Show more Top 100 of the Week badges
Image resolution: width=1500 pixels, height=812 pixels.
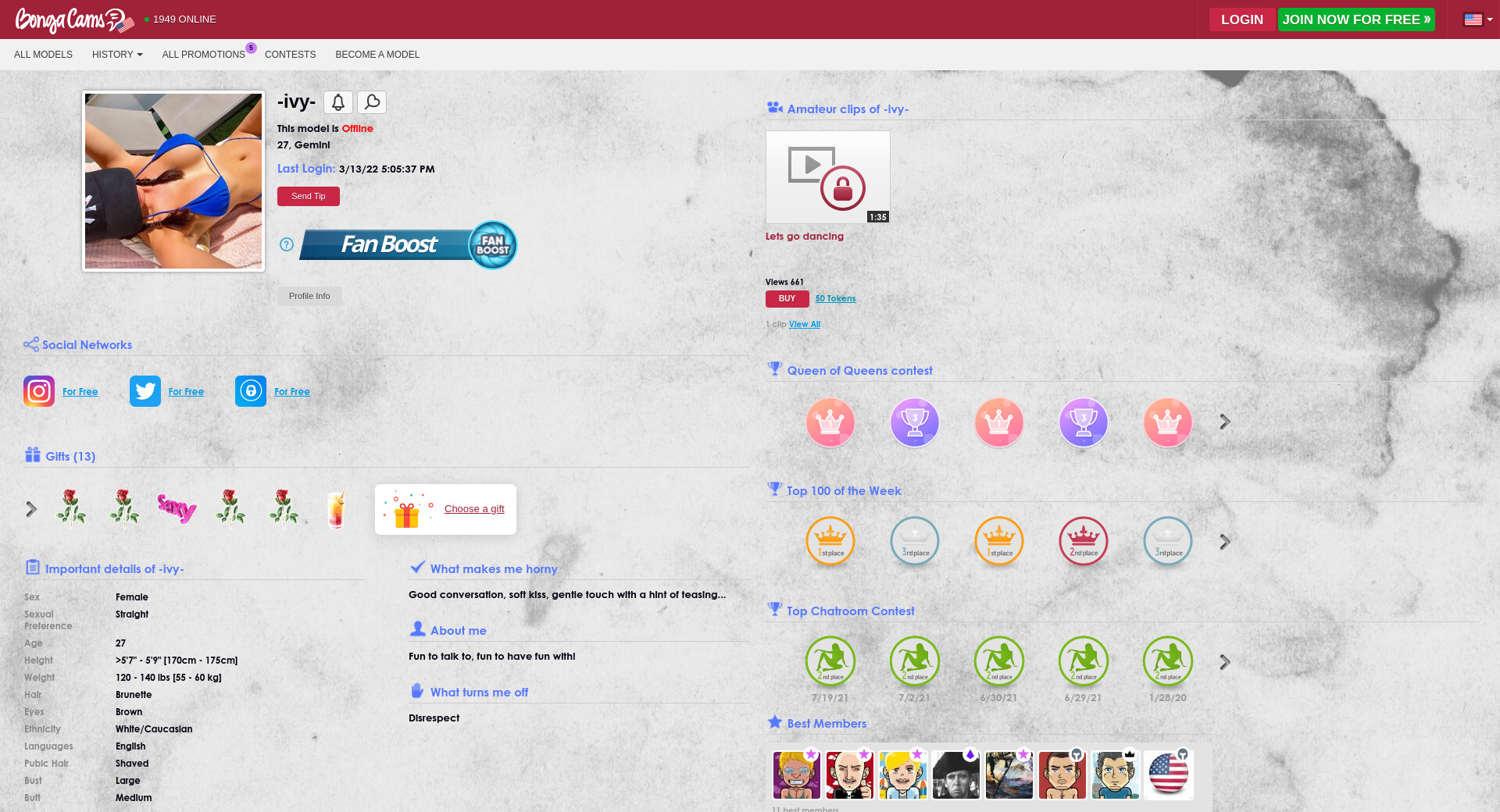[1225, 542]
